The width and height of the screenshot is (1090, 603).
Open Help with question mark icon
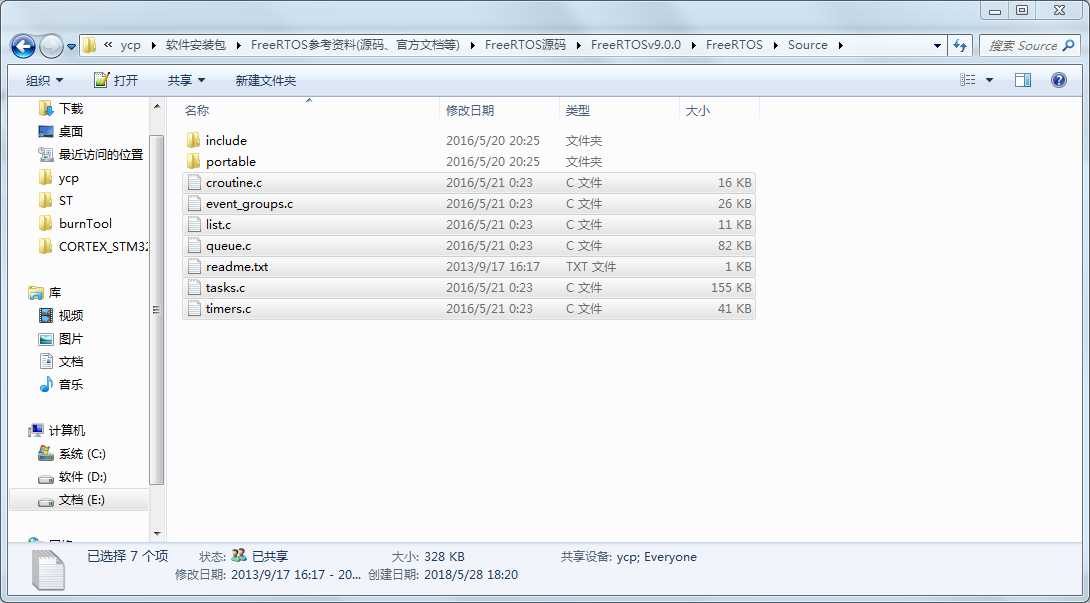(x=1059, y=81)
